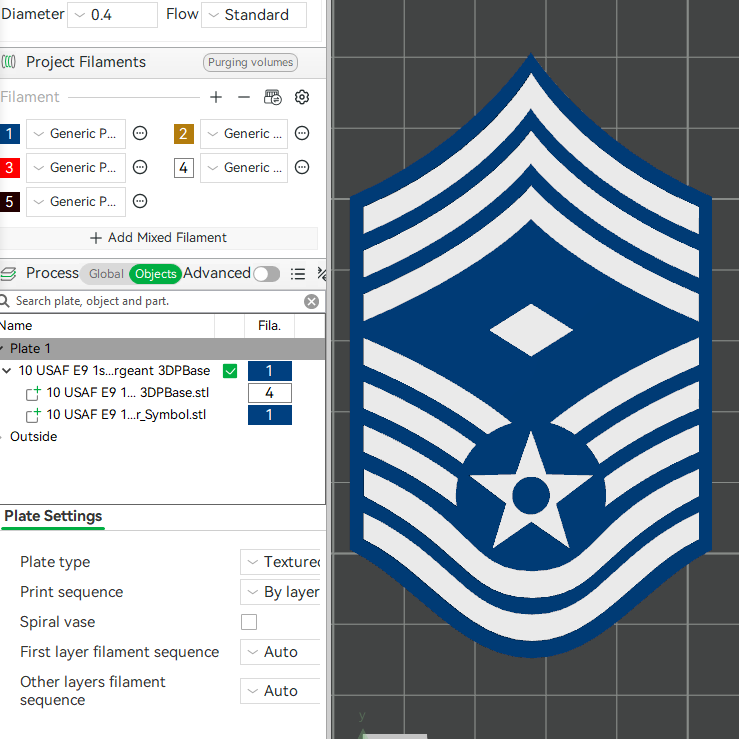Add a new filament with plus icon
Viewport: 739px width, 739px height.
[216, 97]
